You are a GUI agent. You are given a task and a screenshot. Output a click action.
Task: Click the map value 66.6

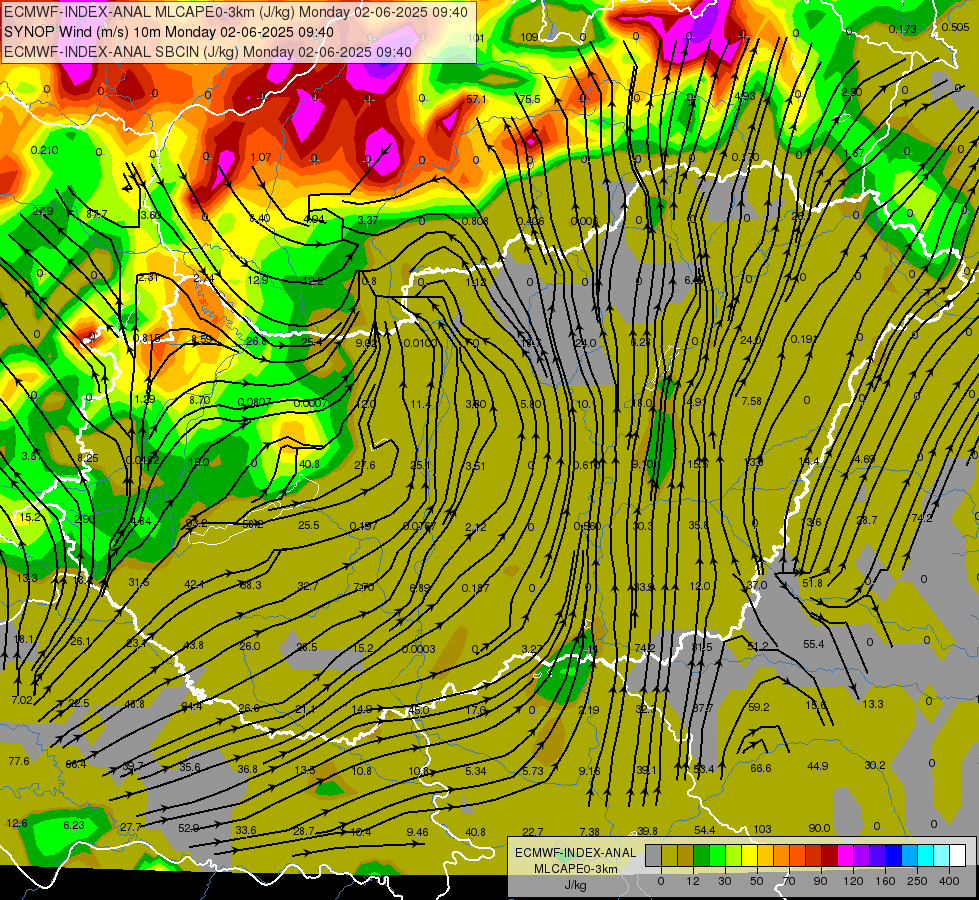point(760,768)
